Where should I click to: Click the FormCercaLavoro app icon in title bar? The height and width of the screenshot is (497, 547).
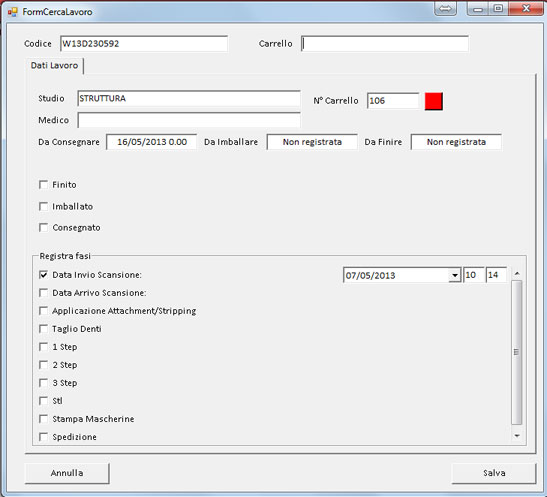pos(13,12)
